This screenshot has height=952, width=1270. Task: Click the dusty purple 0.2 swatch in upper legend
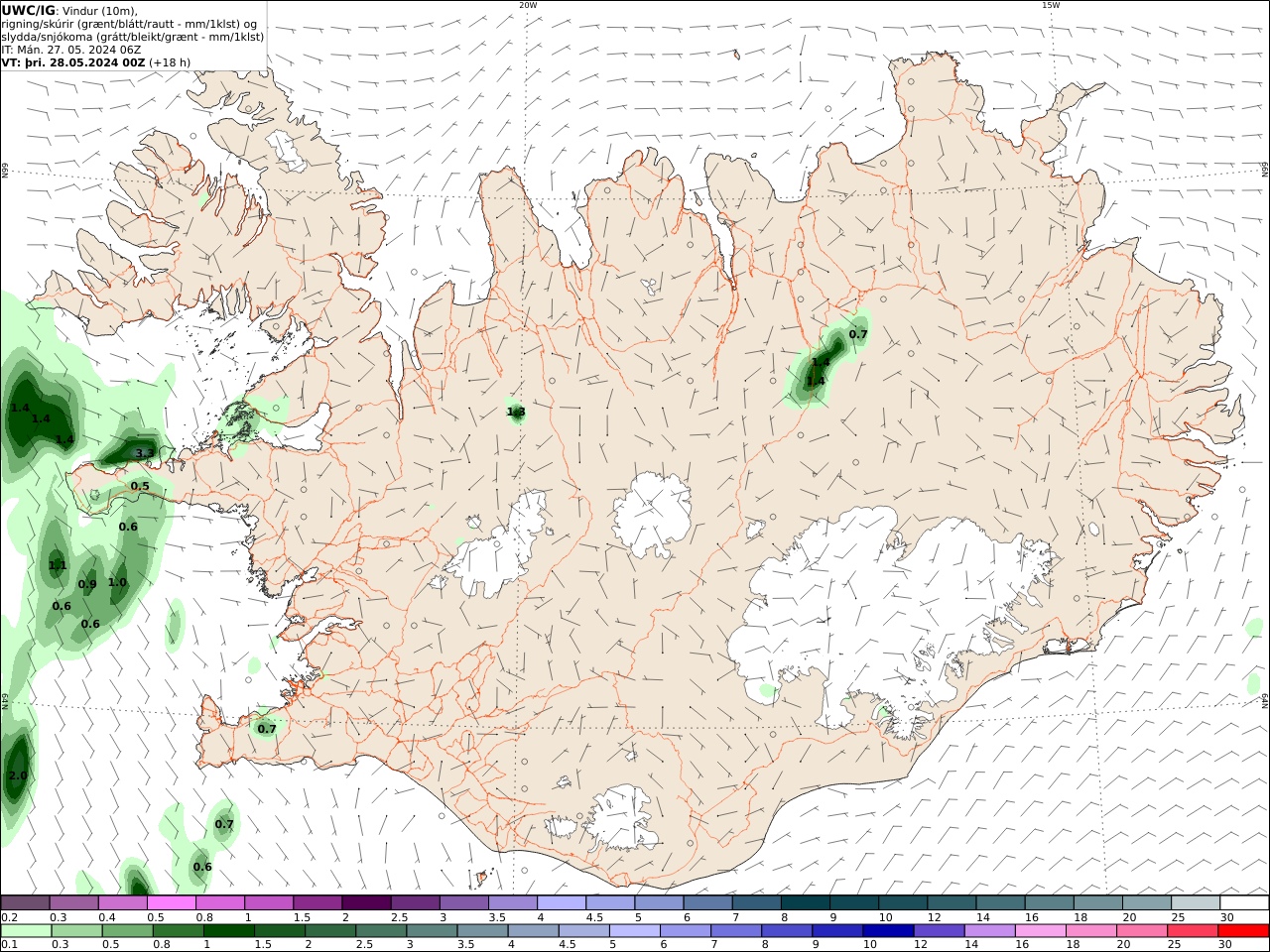[x=26, y=902]
